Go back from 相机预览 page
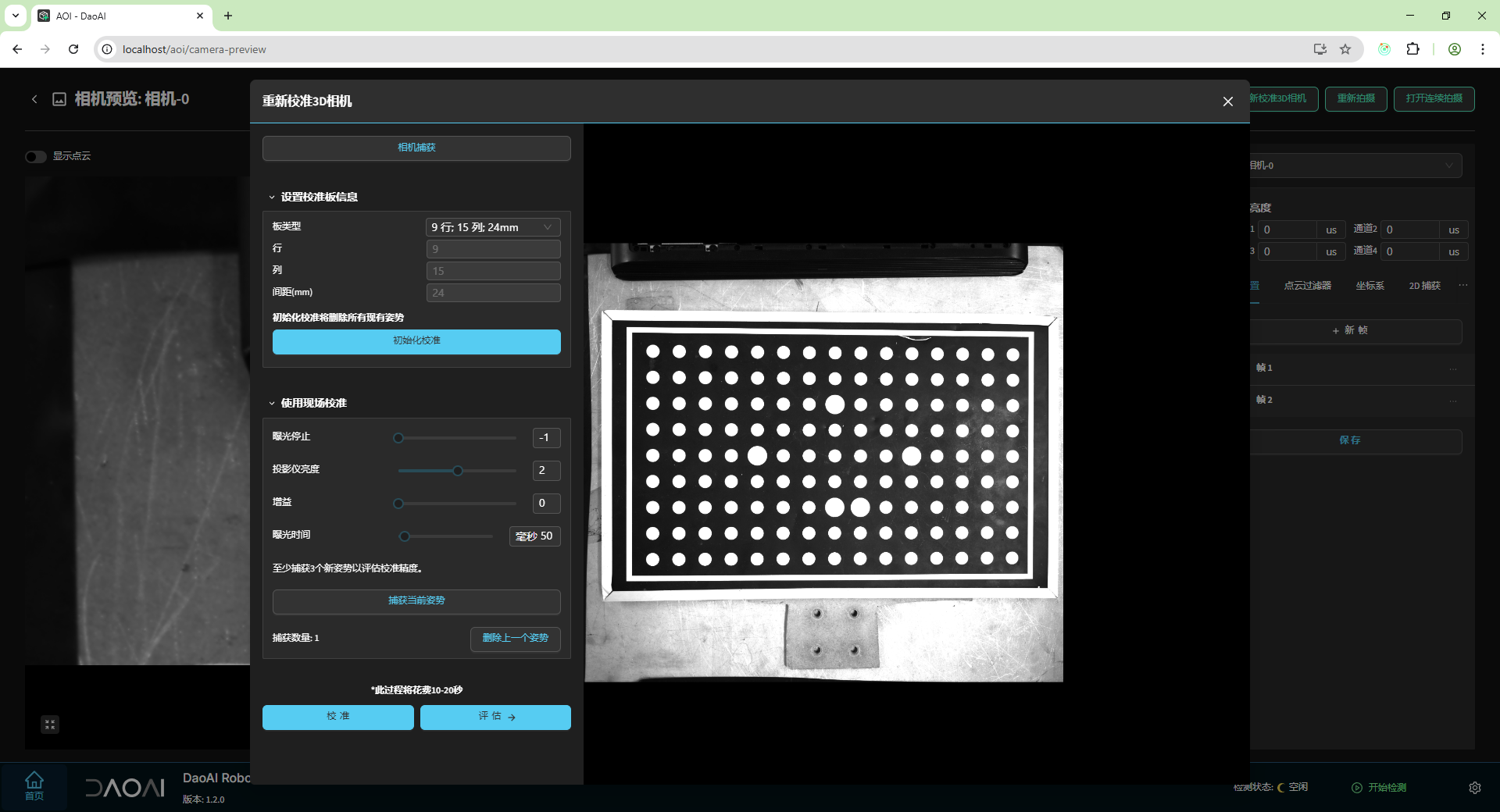This screenshot has width=1500, height=812. (34, 99)
